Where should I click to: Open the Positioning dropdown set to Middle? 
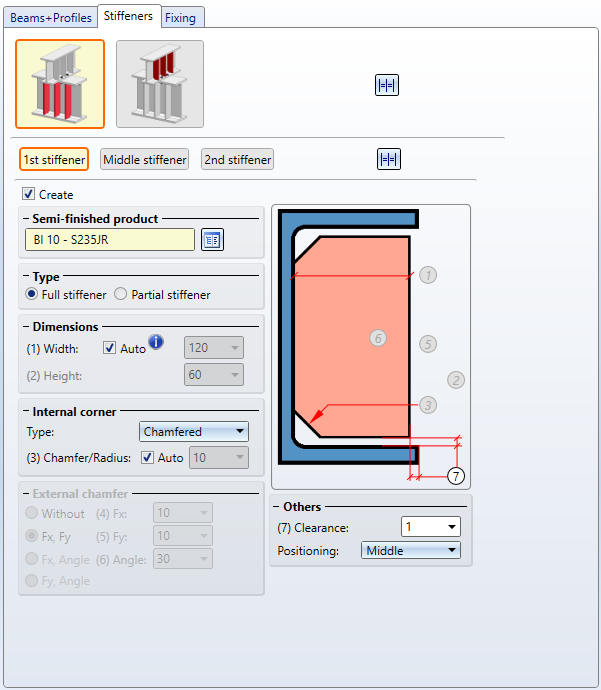pyautogui.click(x=411, y=551)
